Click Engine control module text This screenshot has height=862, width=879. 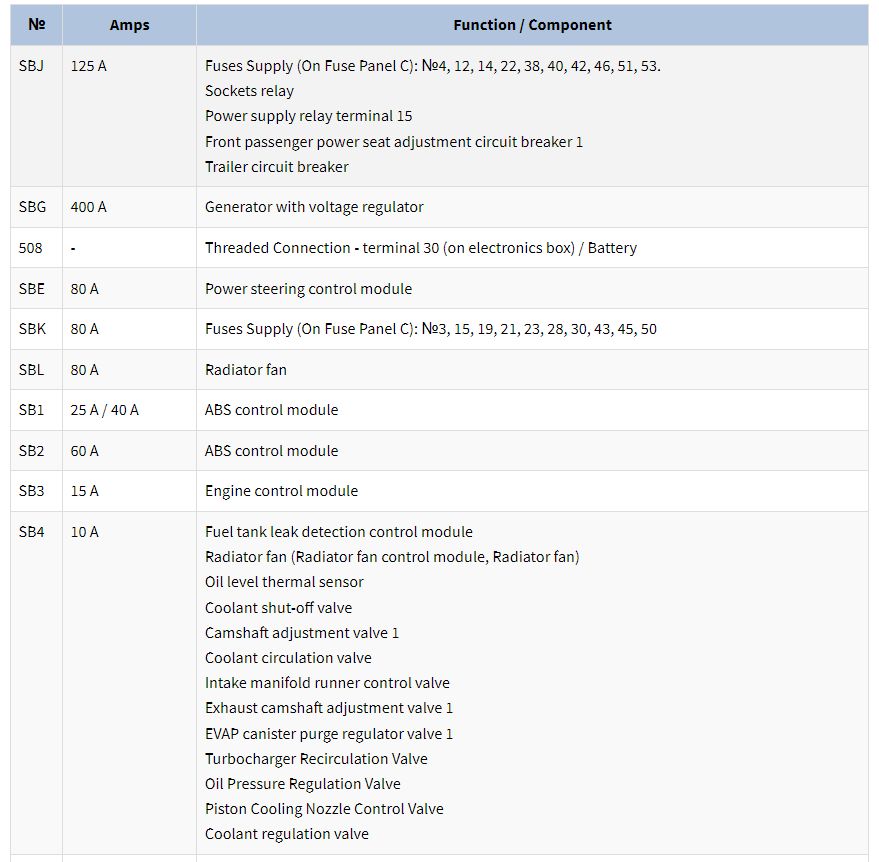(x=281, y=491)
